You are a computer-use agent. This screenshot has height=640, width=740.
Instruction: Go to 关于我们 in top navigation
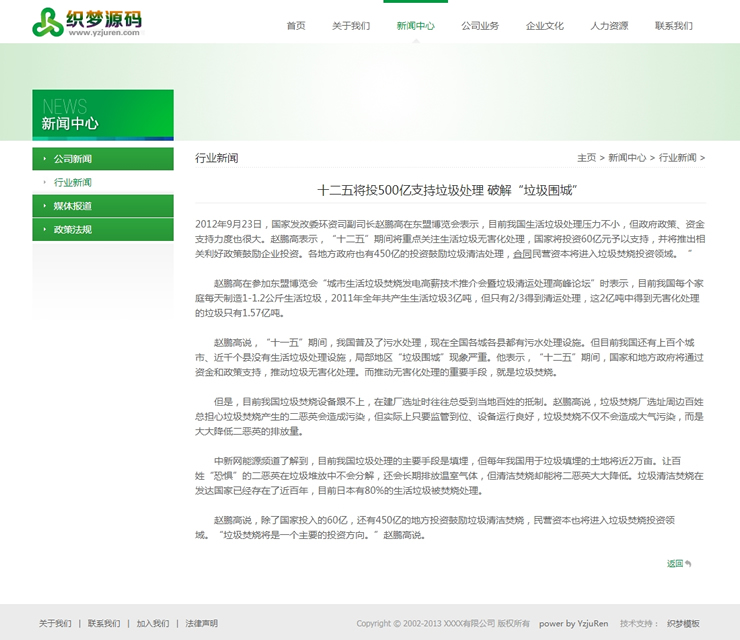coord(351,26)
